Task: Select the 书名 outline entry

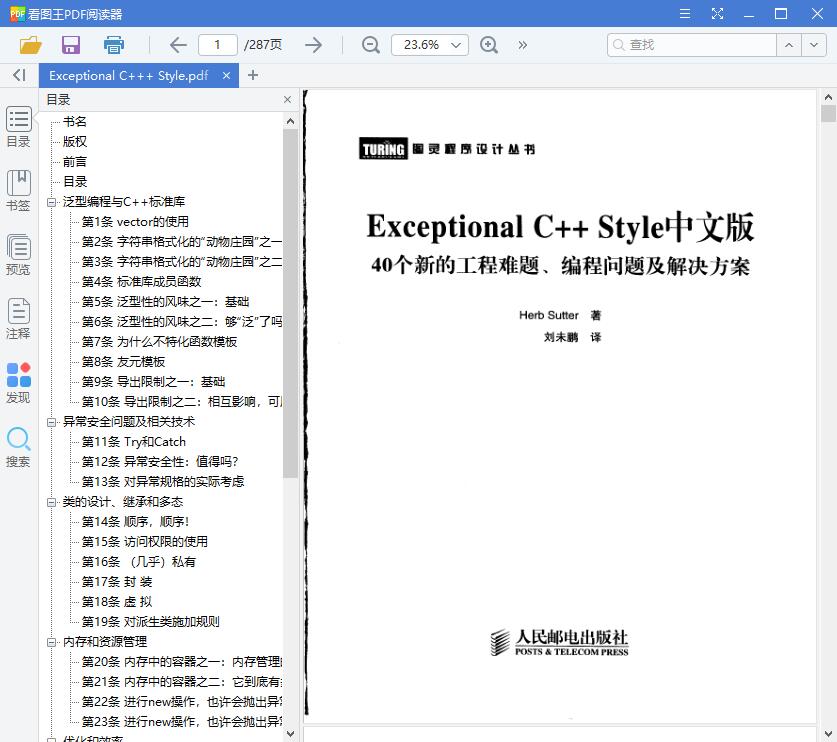Action: [75, 122]
